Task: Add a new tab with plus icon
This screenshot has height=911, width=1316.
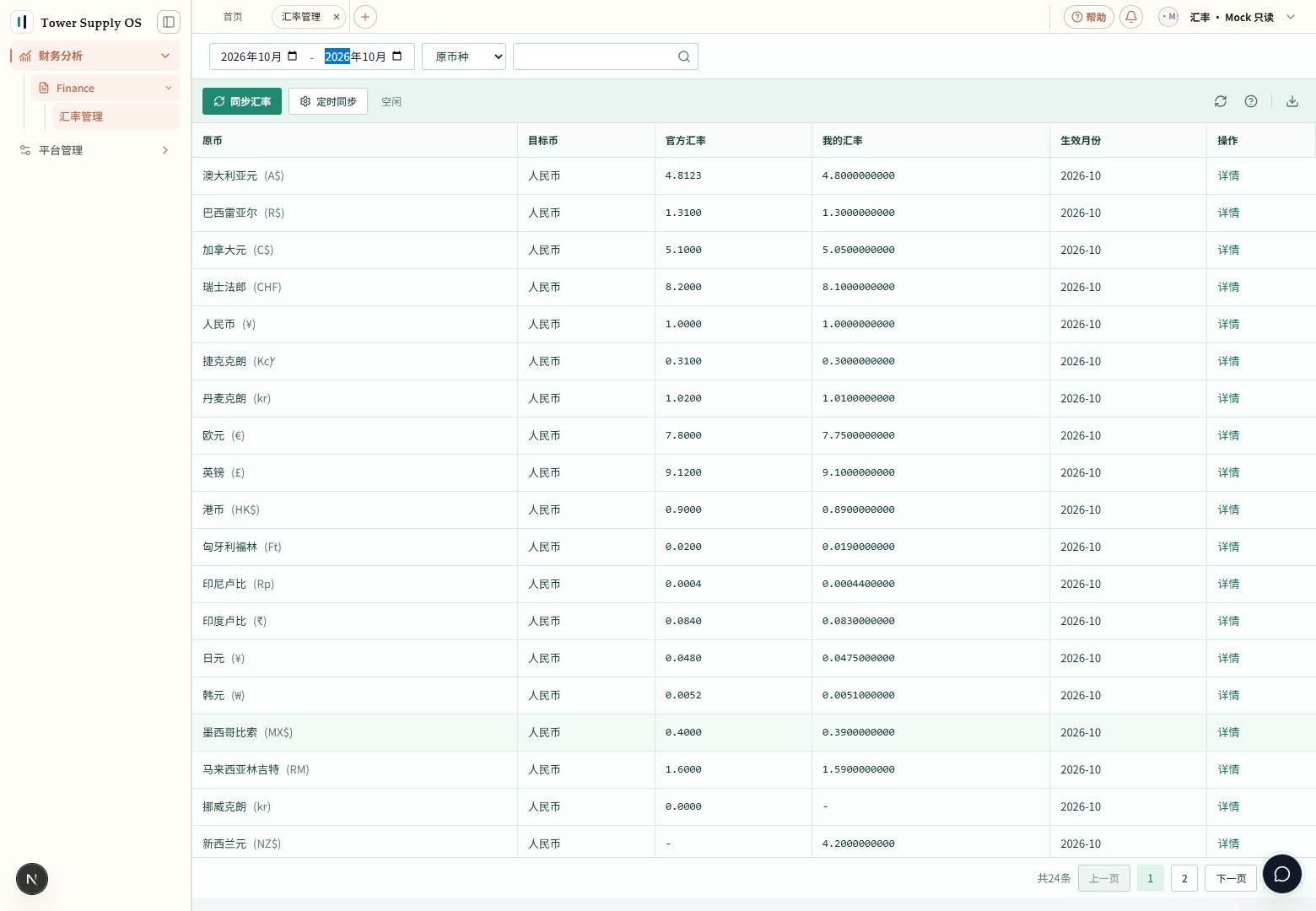Action: click(365, 17)
